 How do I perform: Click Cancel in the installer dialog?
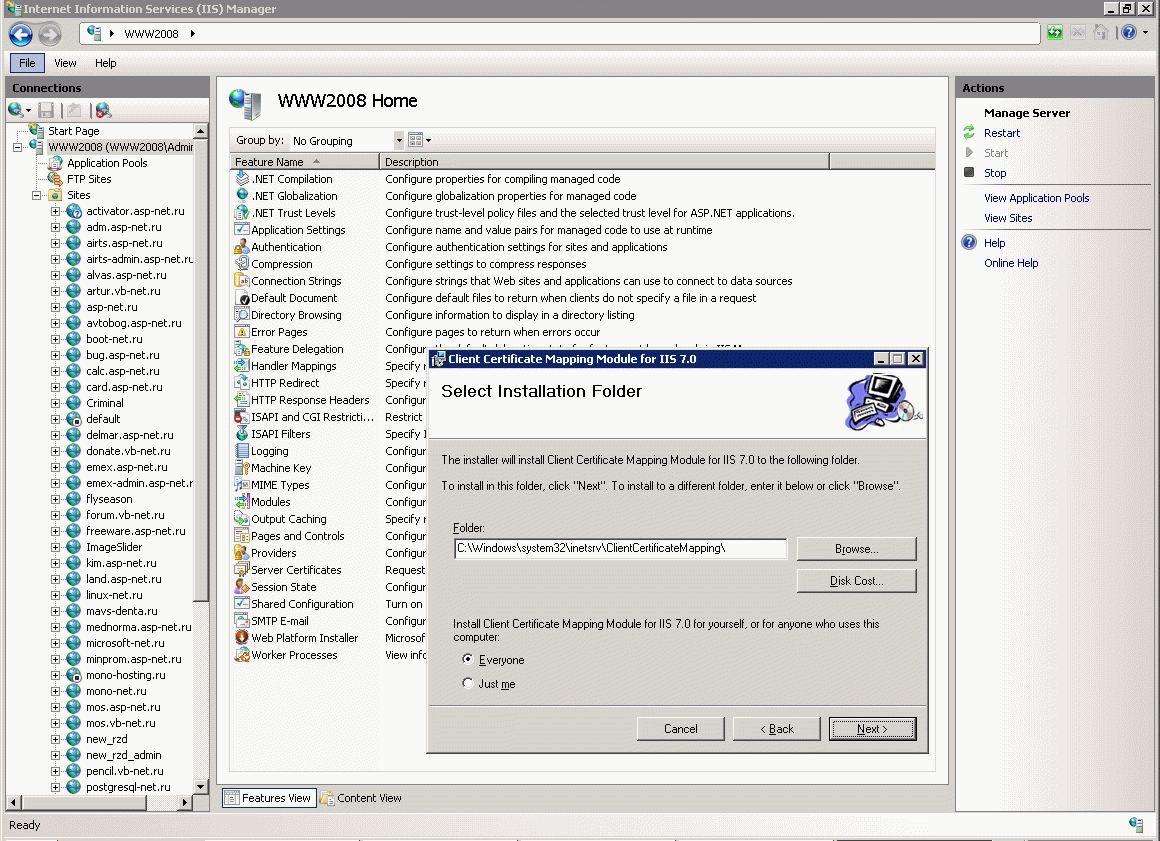click(x=681, y=729)
